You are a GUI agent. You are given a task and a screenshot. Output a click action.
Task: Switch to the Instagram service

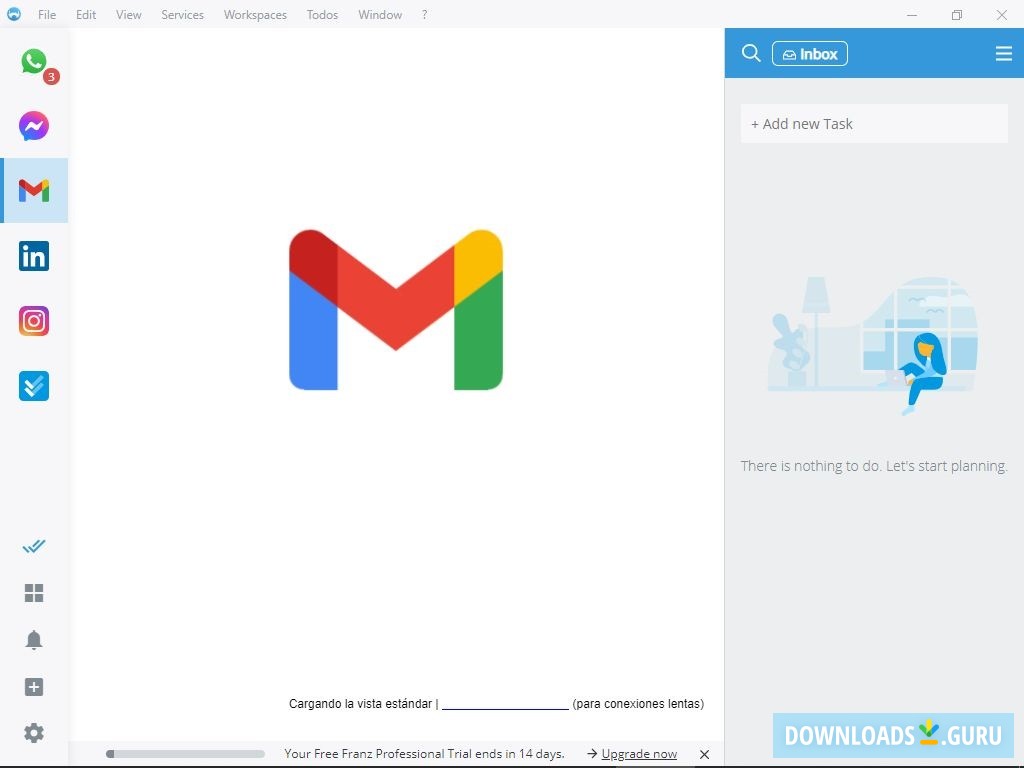tap(34, 320)
